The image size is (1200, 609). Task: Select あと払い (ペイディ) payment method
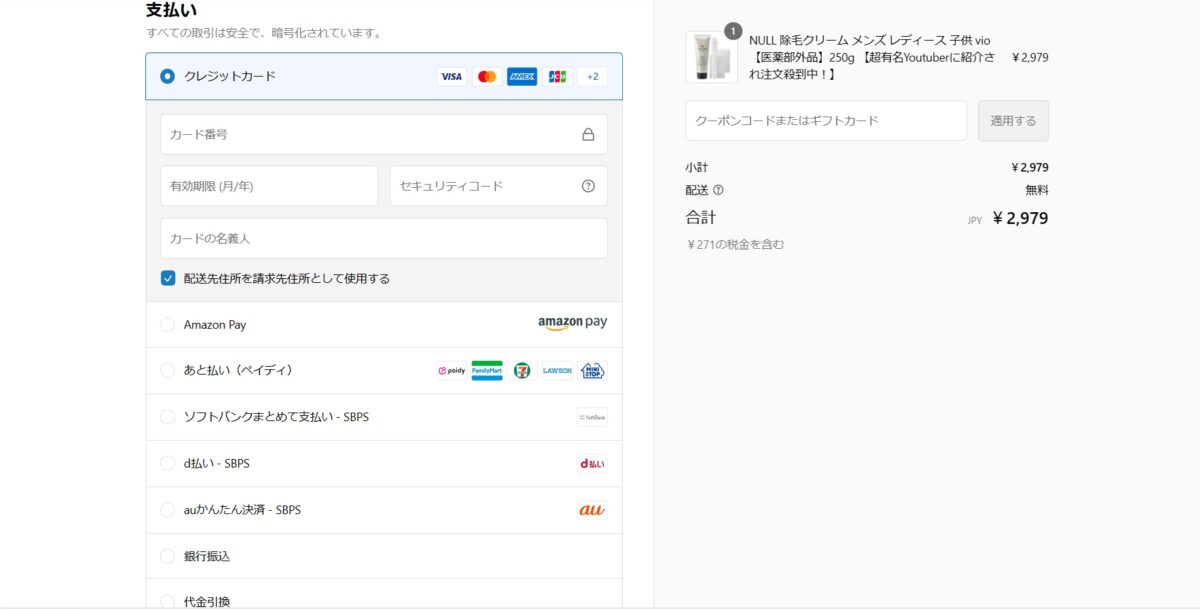(x=168, y=371)
